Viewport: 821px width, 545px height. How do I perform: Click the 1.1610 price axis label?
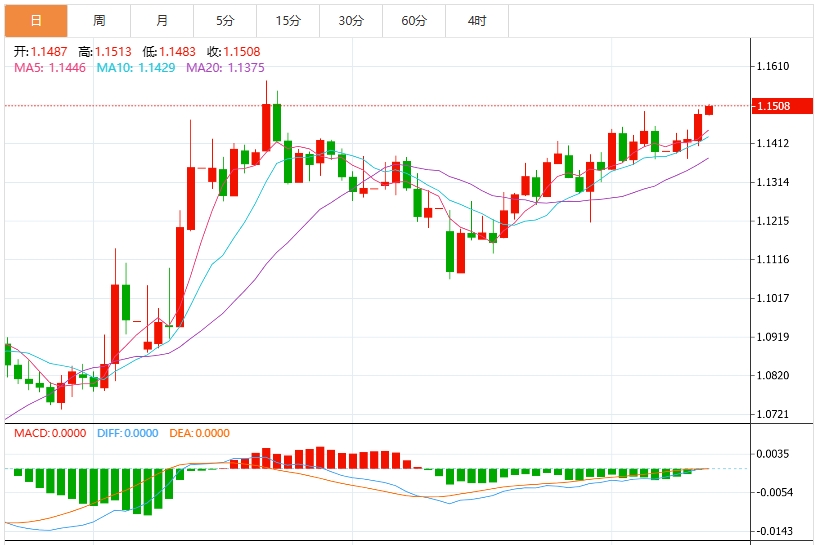[773, 67]
